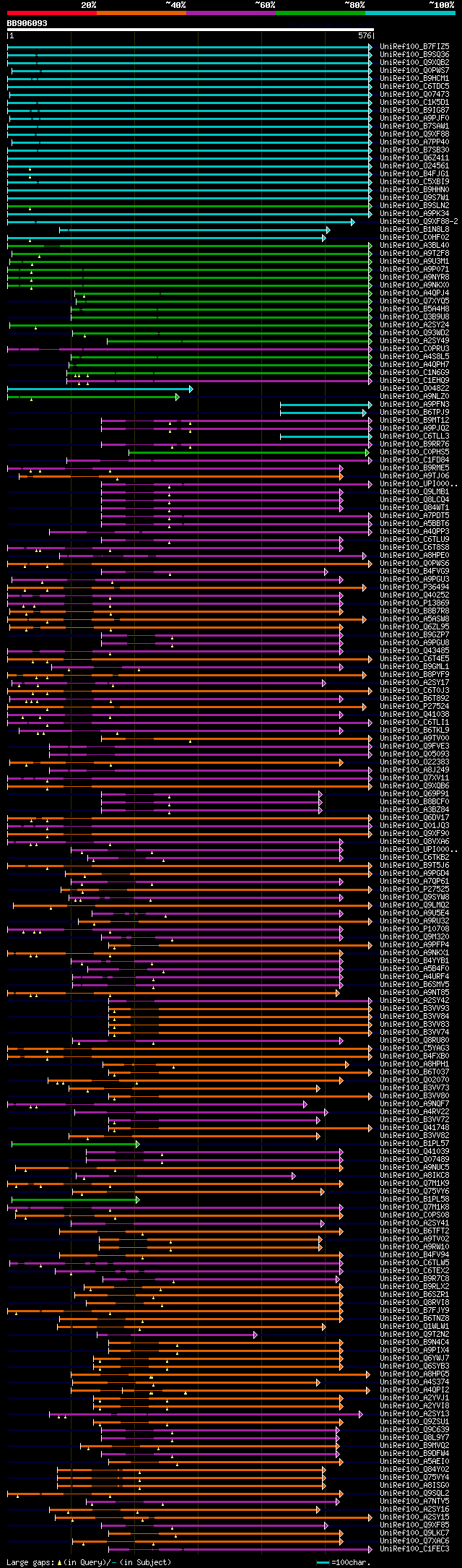Select the UniRef100_Q84WT1 label

point(414,507)
